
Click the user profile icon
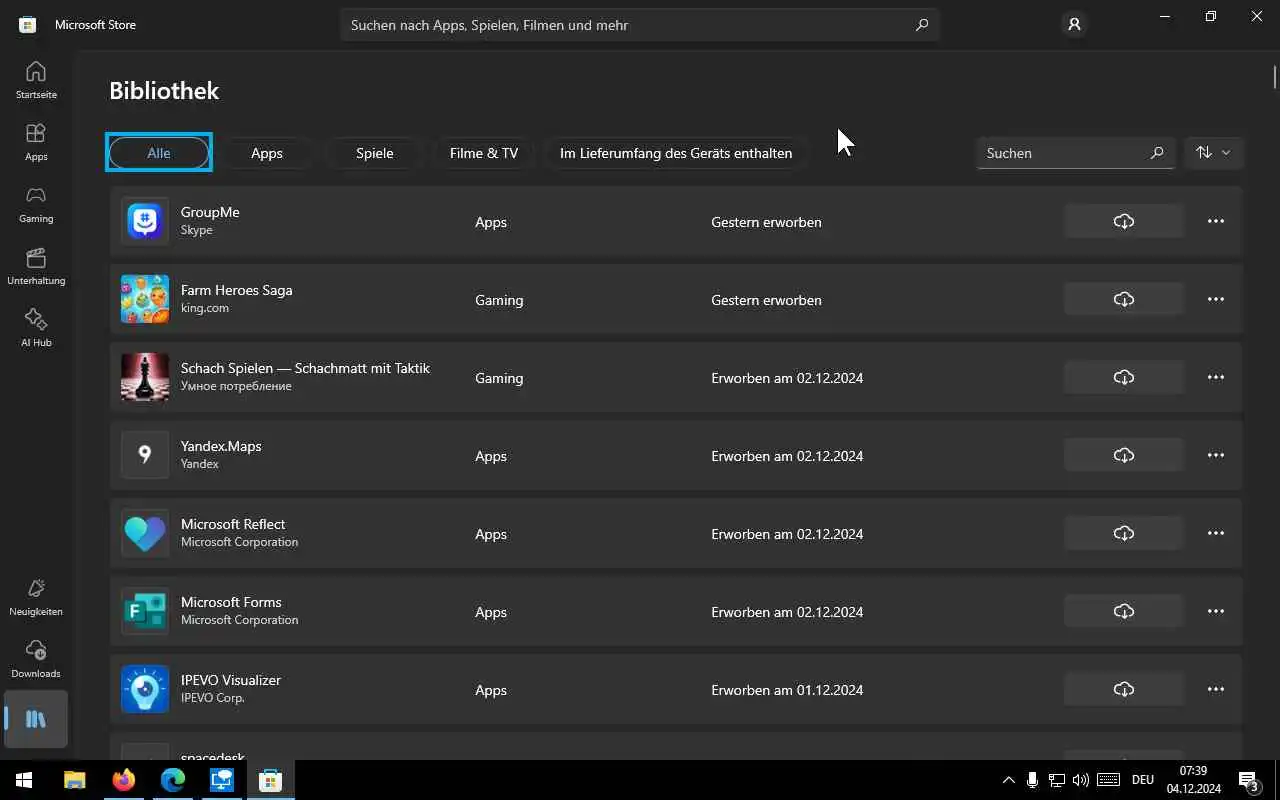(x=1074, y=24)
